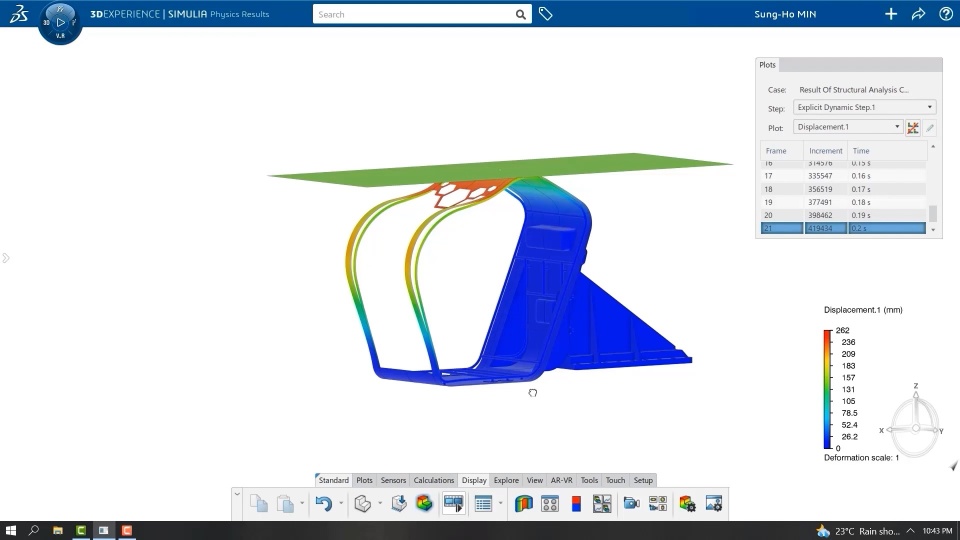Collapse the action bar with the chevron
Viewport: 960px width, 540px height.
click(x=237, y=493)
